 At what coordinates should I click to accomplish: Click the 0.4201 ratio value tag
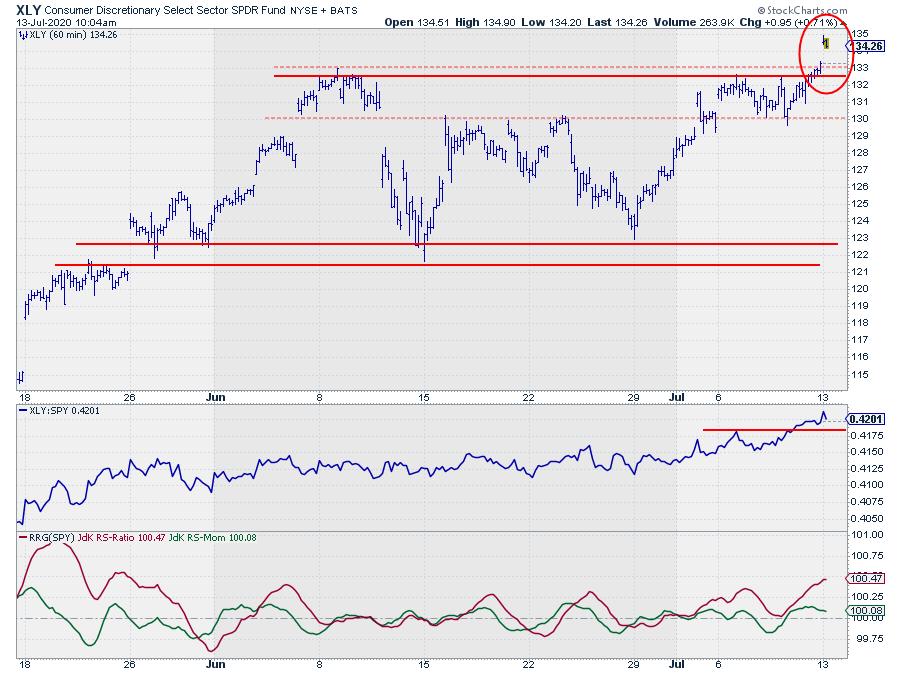coord(866,418)
